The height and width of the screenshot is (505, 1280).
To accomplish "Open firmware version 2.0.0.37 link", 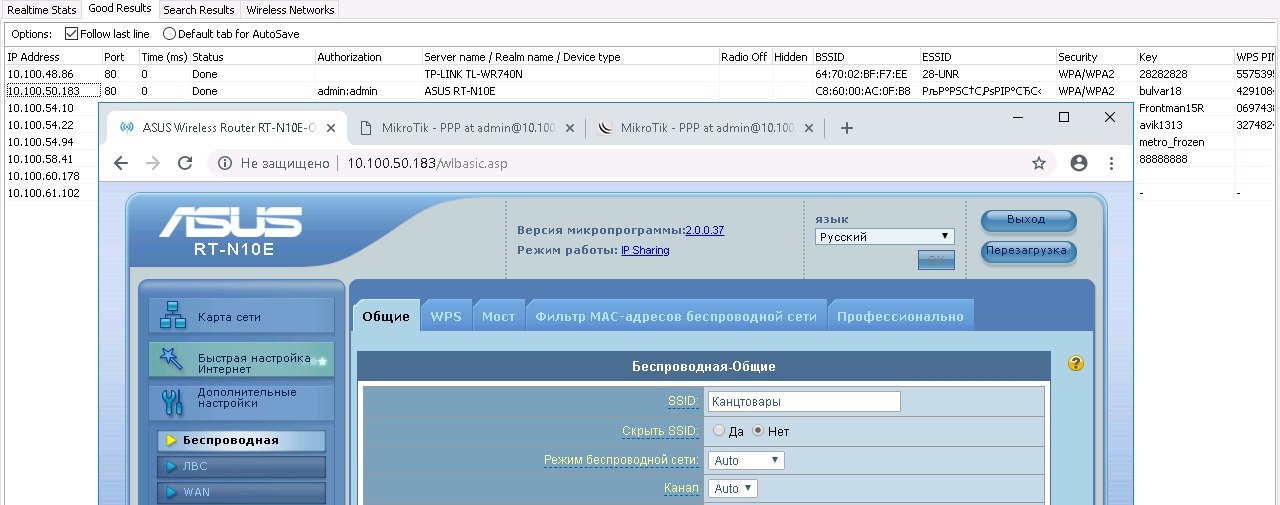I will point(704,230).
